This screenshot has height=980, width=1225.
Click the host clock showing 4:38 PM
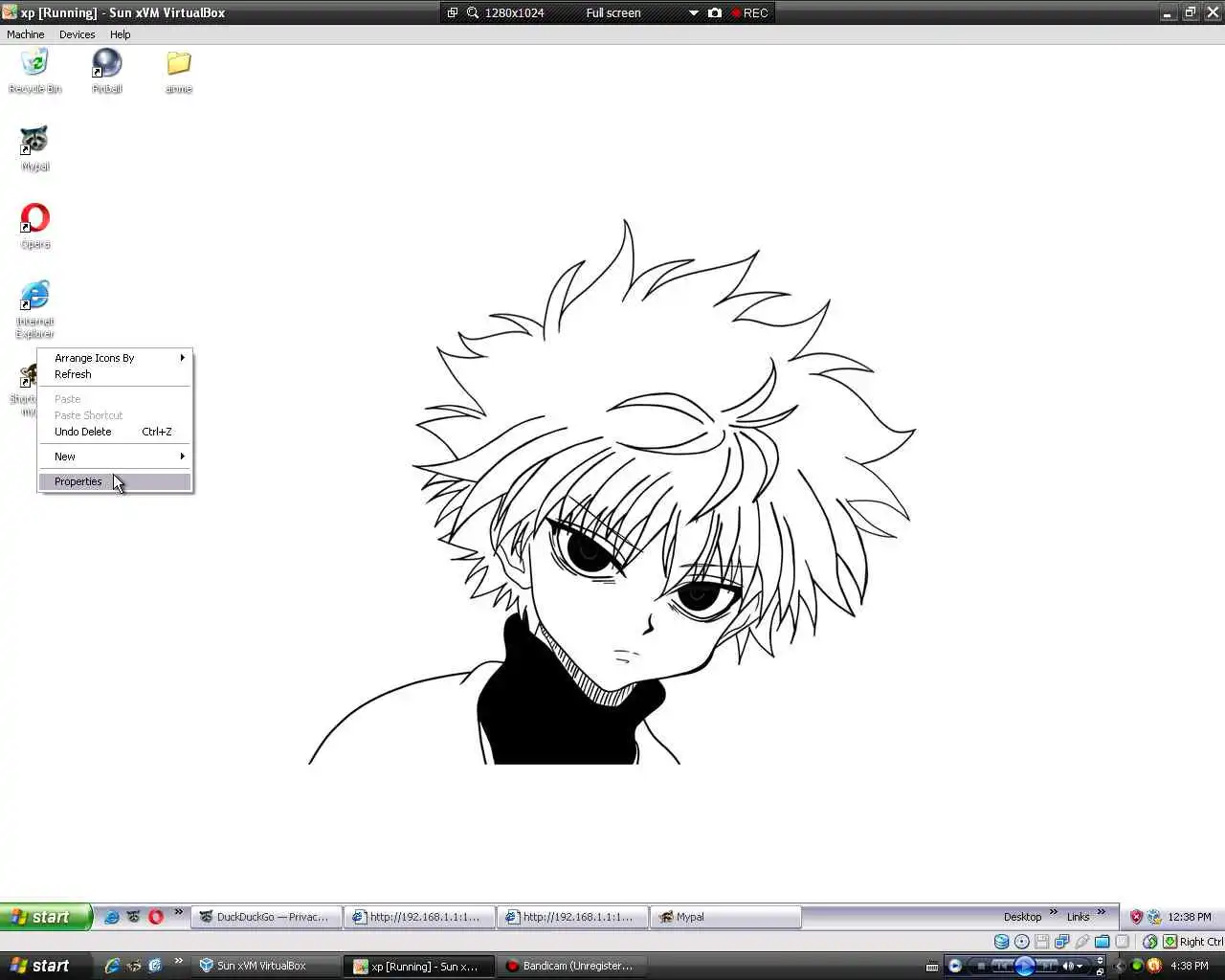pyautogui.click(x=1190, y=966)
